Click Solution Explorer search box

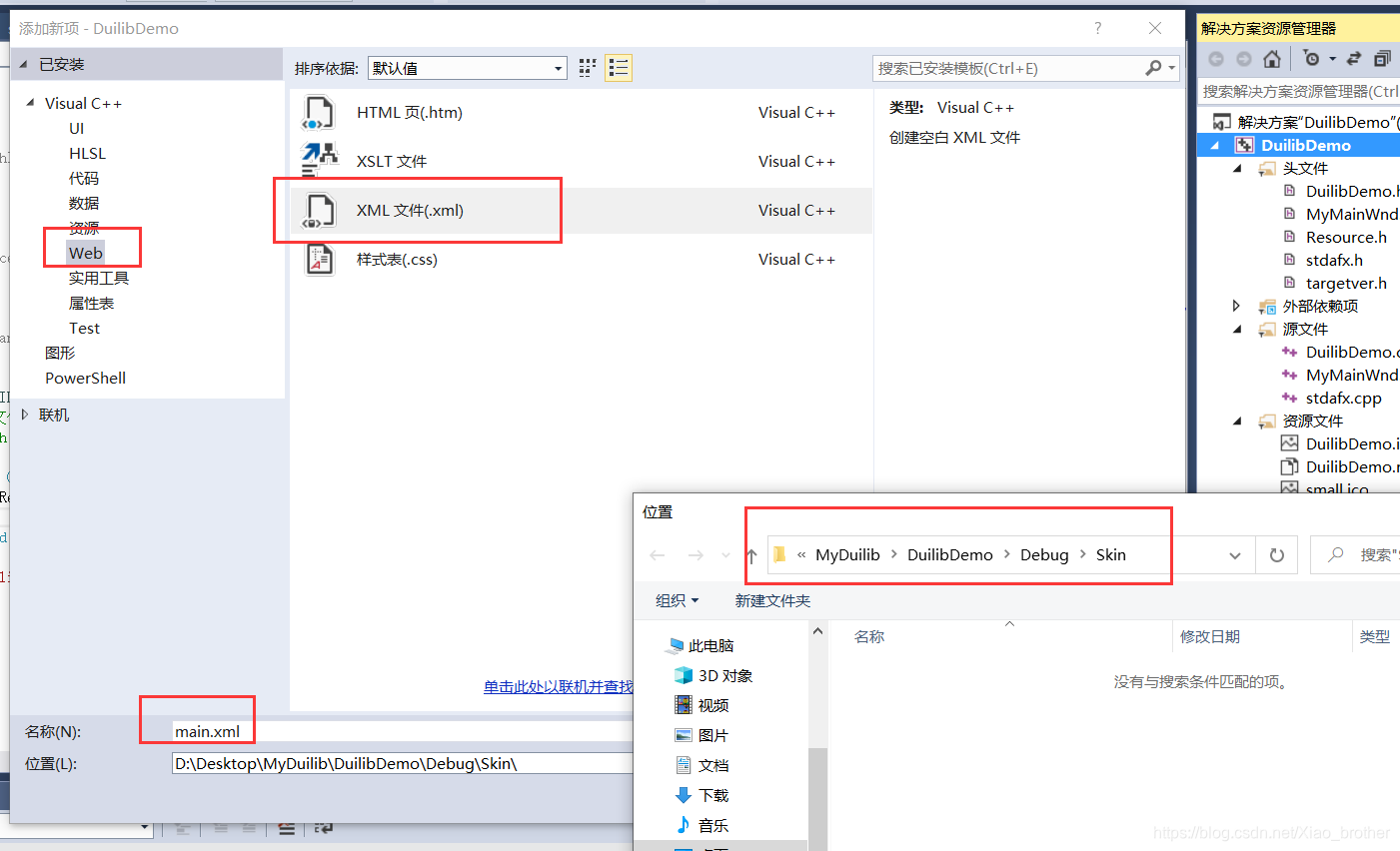pyautogui.click(x=1299, y=91)
